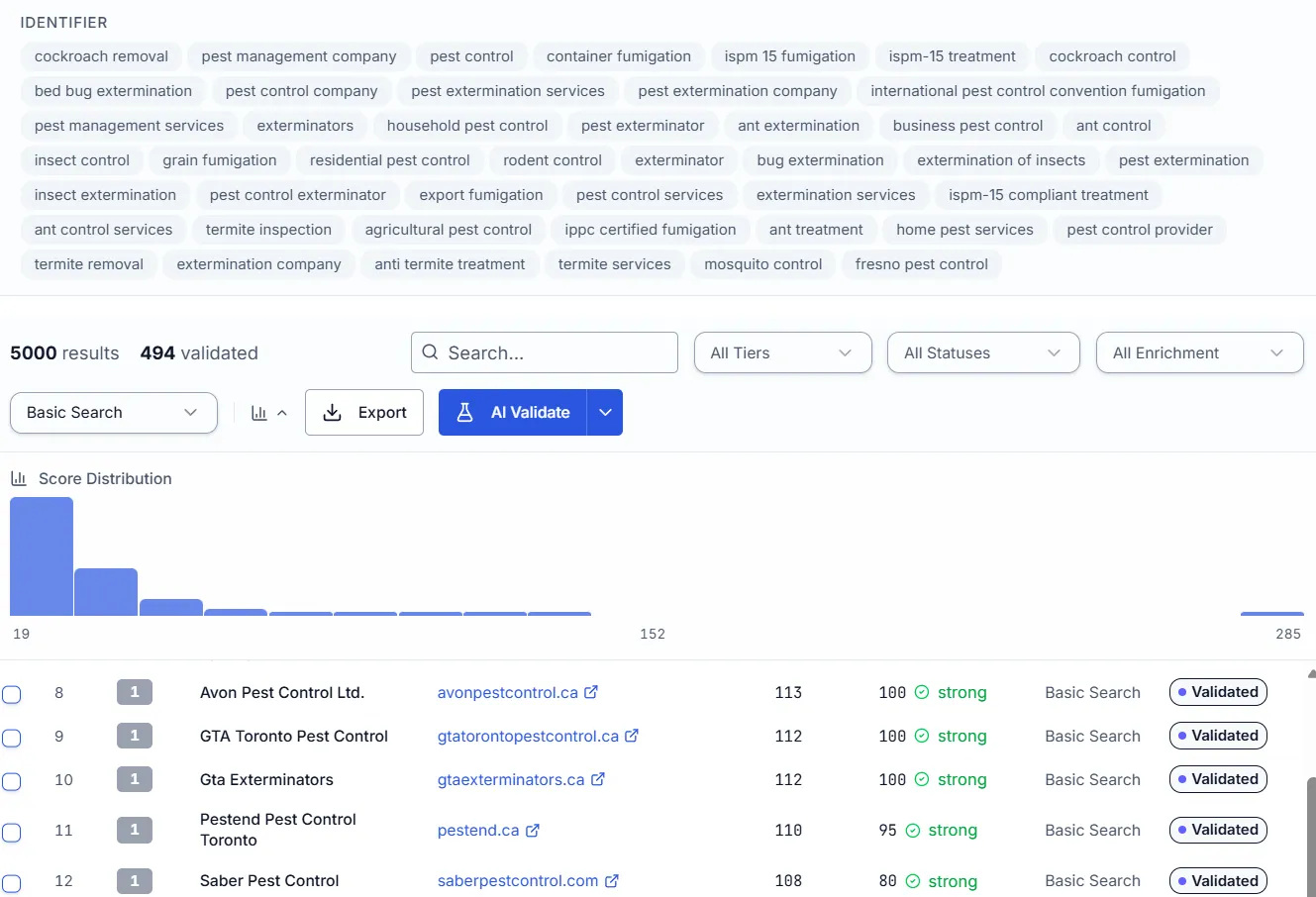
Task: Click the Export button
Action: point(364,412)
